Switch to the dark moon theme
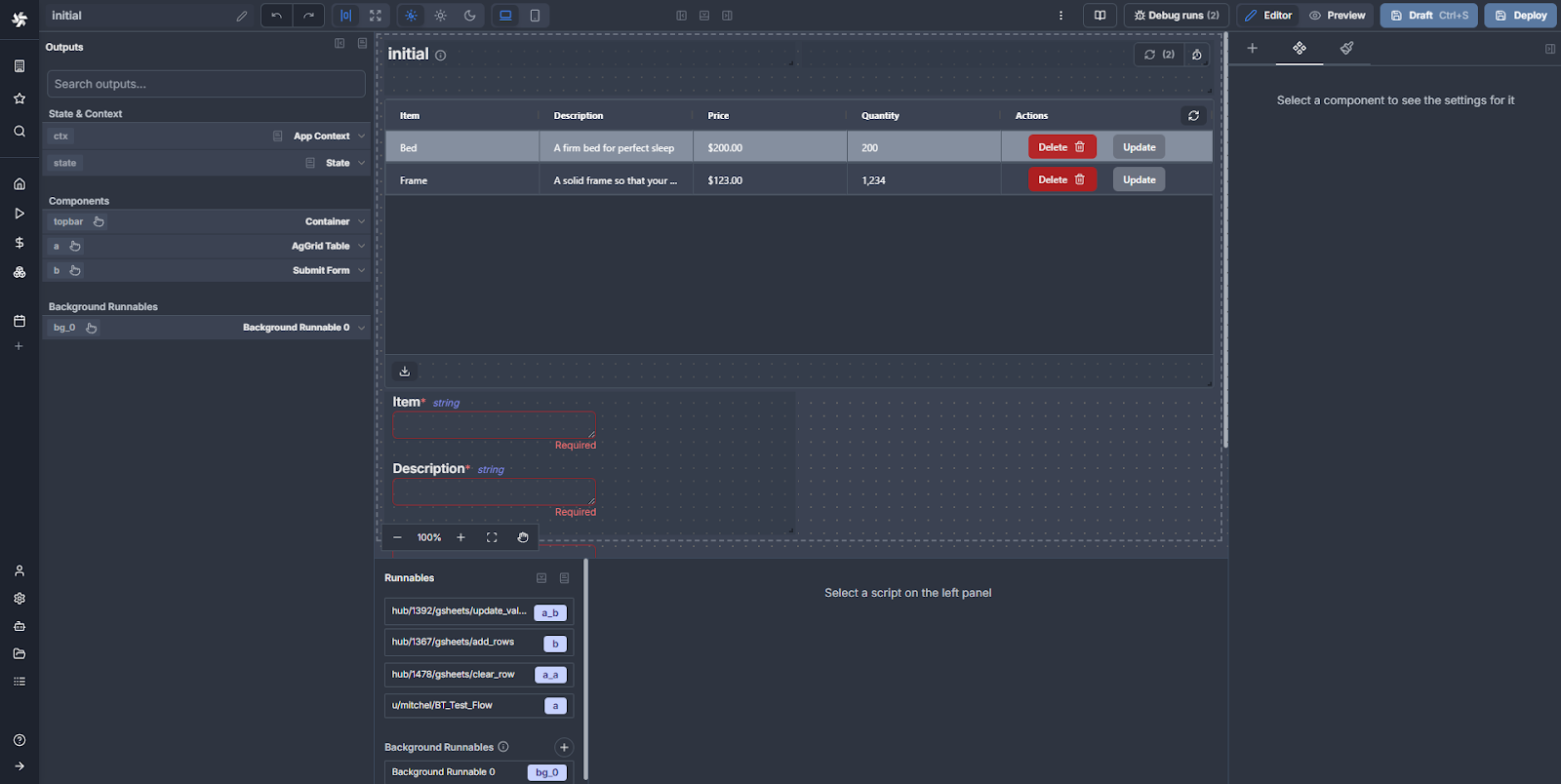This screenshot has width=1561, height=784. click(470, 16)
